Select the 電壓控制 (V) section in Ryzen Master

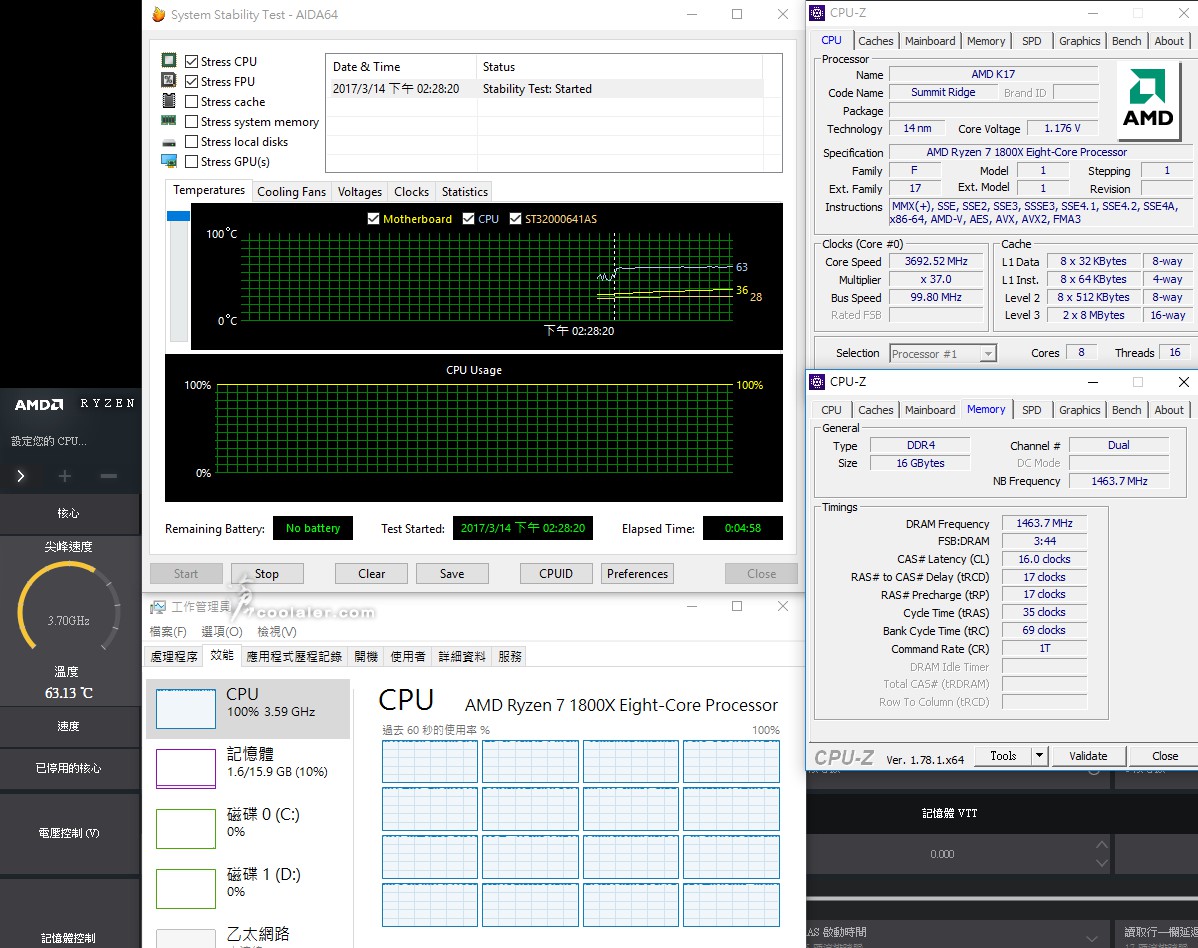tap(70, 833)
